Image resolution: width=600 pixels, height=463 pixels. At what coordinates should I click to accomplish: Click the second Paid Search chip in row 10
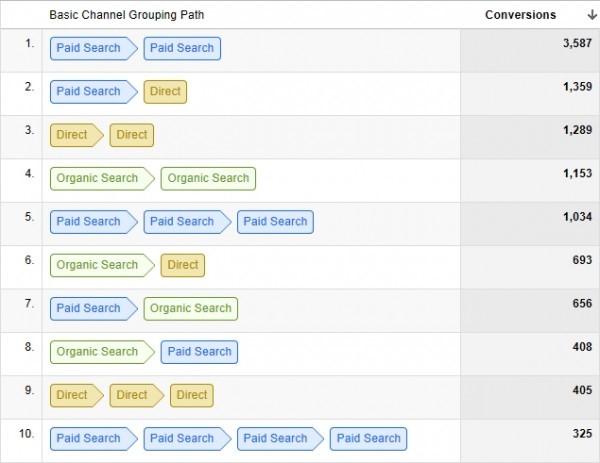click(187, 439)
